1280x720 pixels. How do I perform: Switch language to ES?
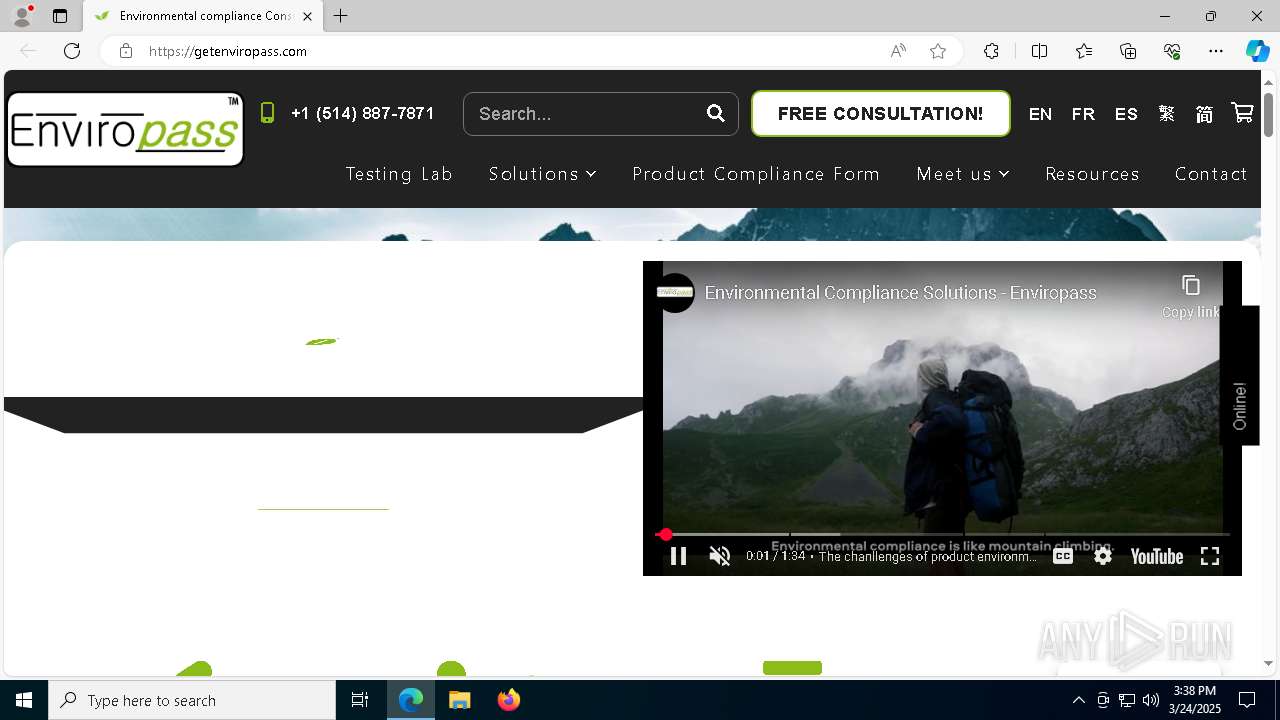[1126, 114]
